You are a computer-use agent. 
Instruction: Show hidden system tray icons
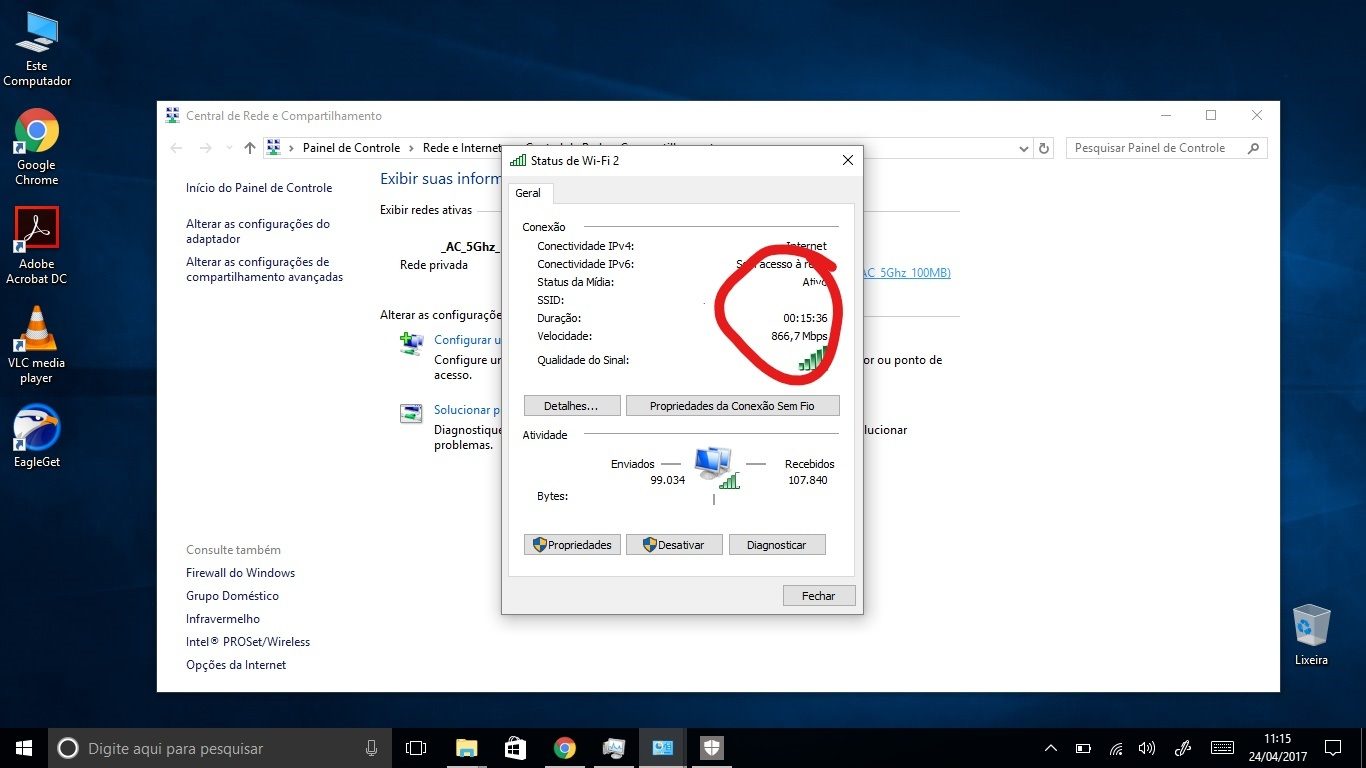1051,748
